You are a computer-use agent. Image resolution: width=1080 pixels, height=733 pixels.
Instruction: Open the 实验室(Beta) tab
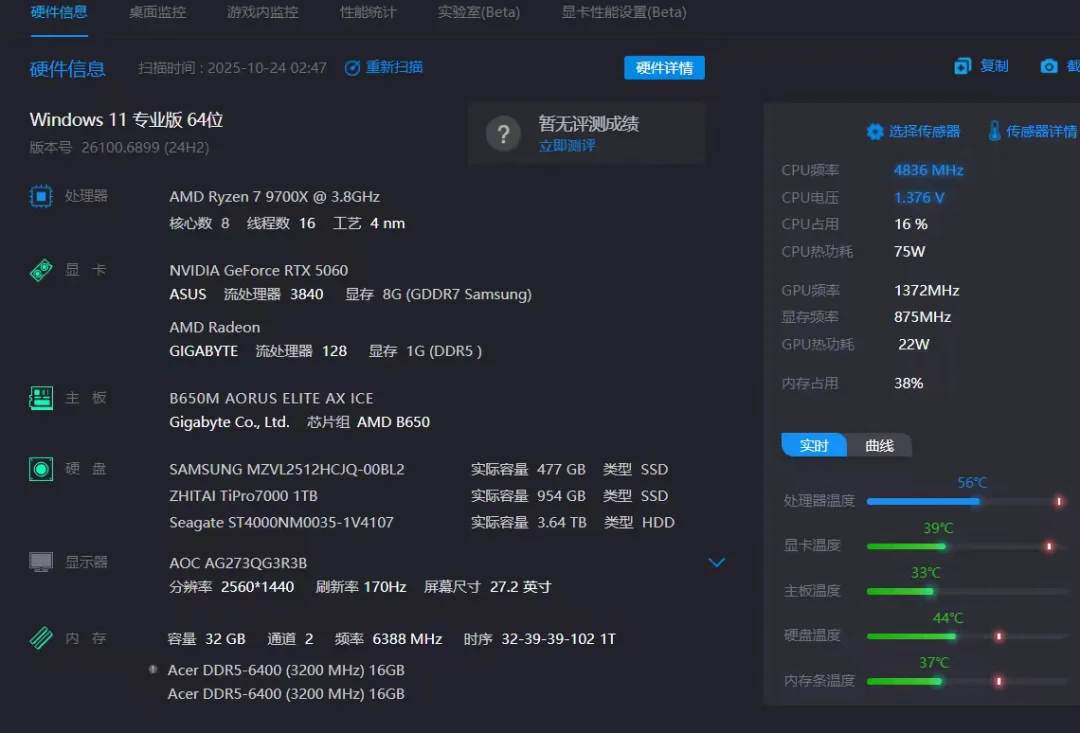479,12
